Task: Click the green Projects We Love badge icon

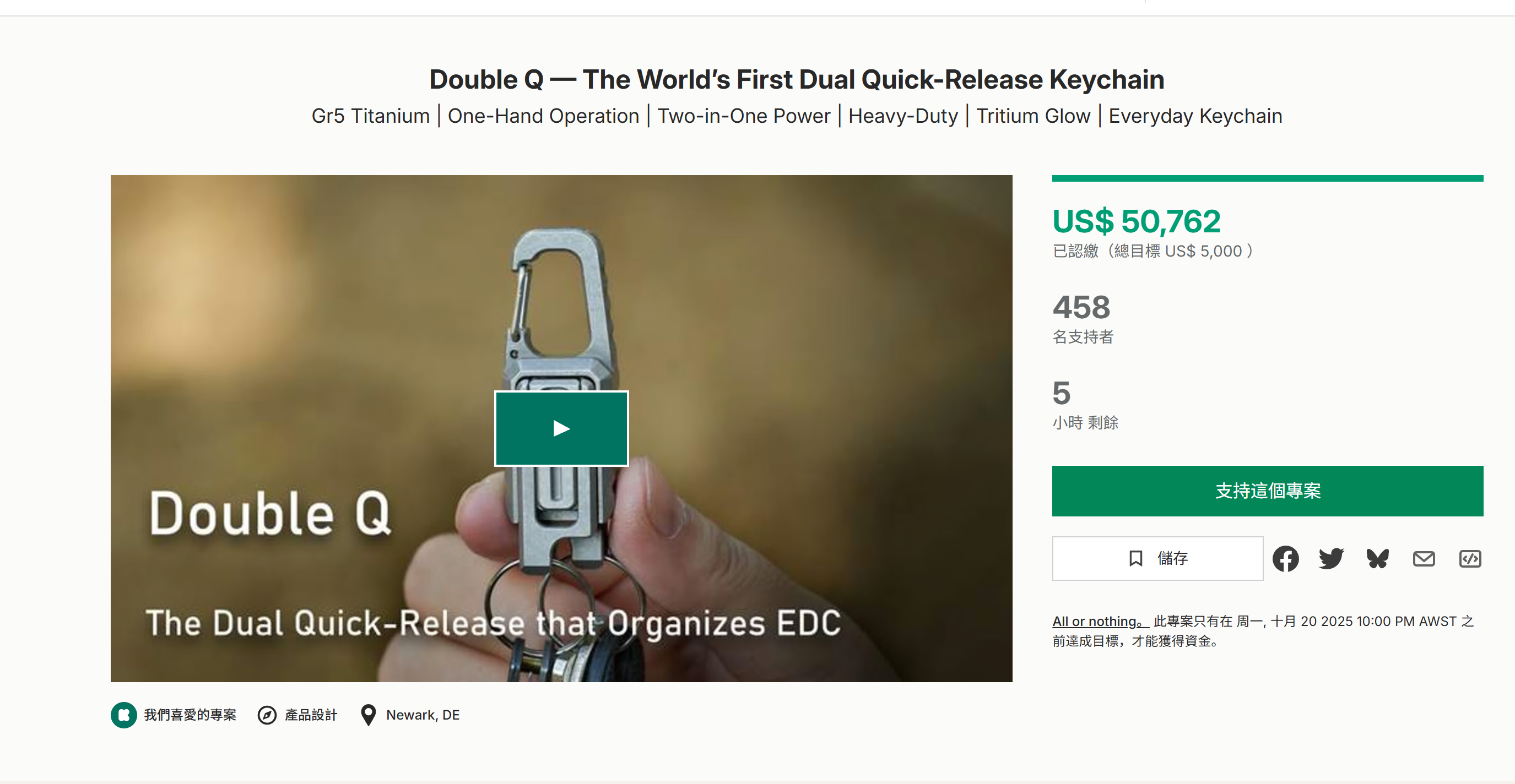Action: coord(123,715)
